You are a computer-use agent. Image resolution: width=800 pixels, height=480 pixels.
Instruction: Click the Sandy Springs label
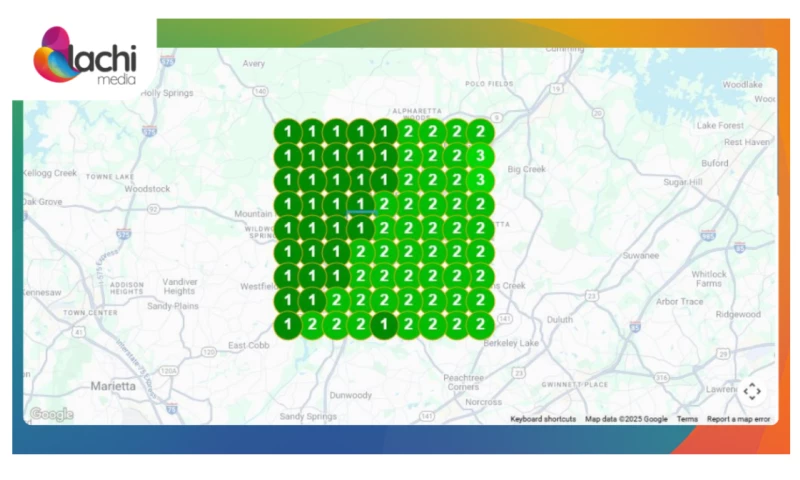308,416
